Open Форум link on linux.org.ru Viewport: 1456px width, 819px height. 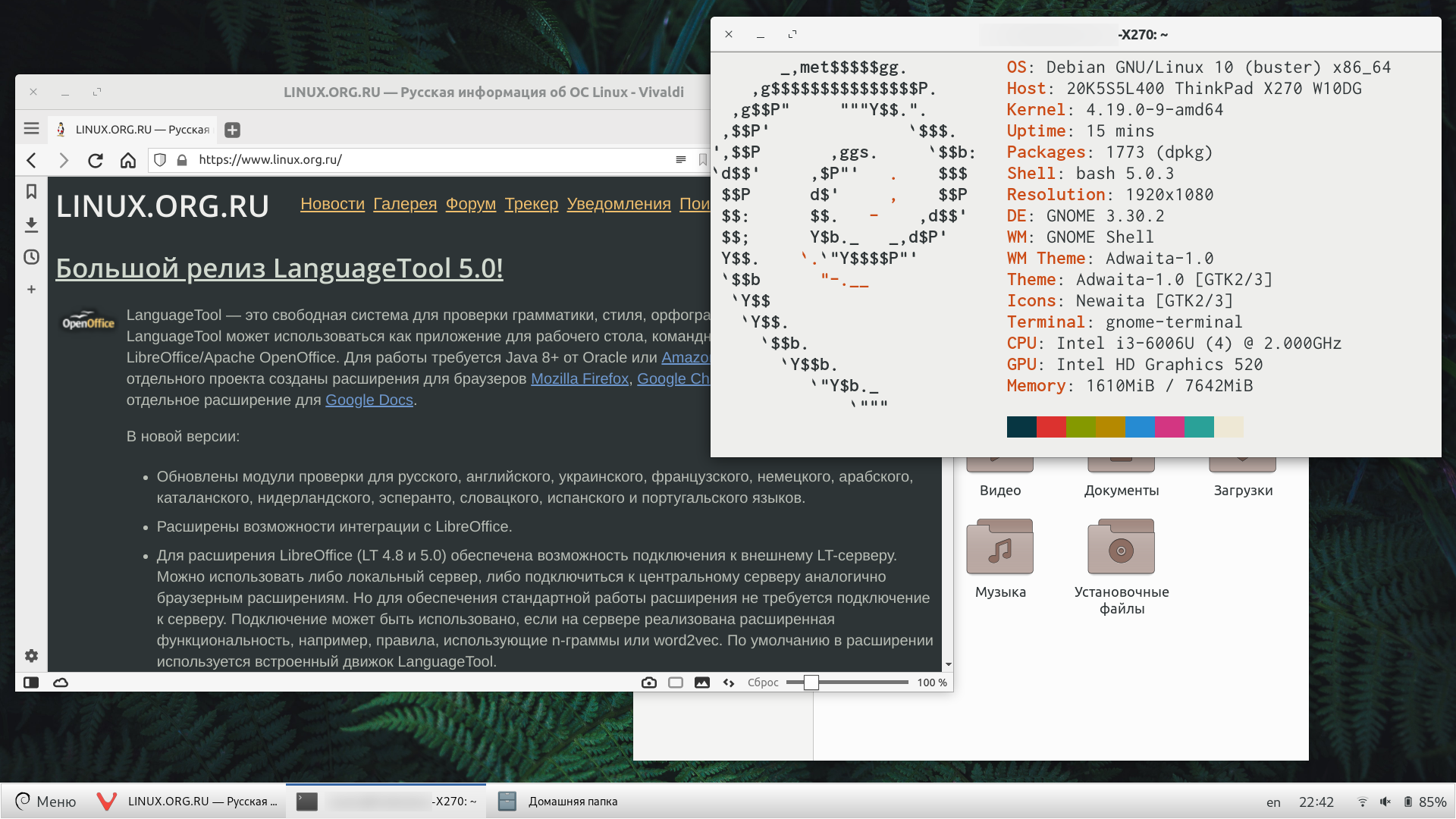tap(471, 204)
